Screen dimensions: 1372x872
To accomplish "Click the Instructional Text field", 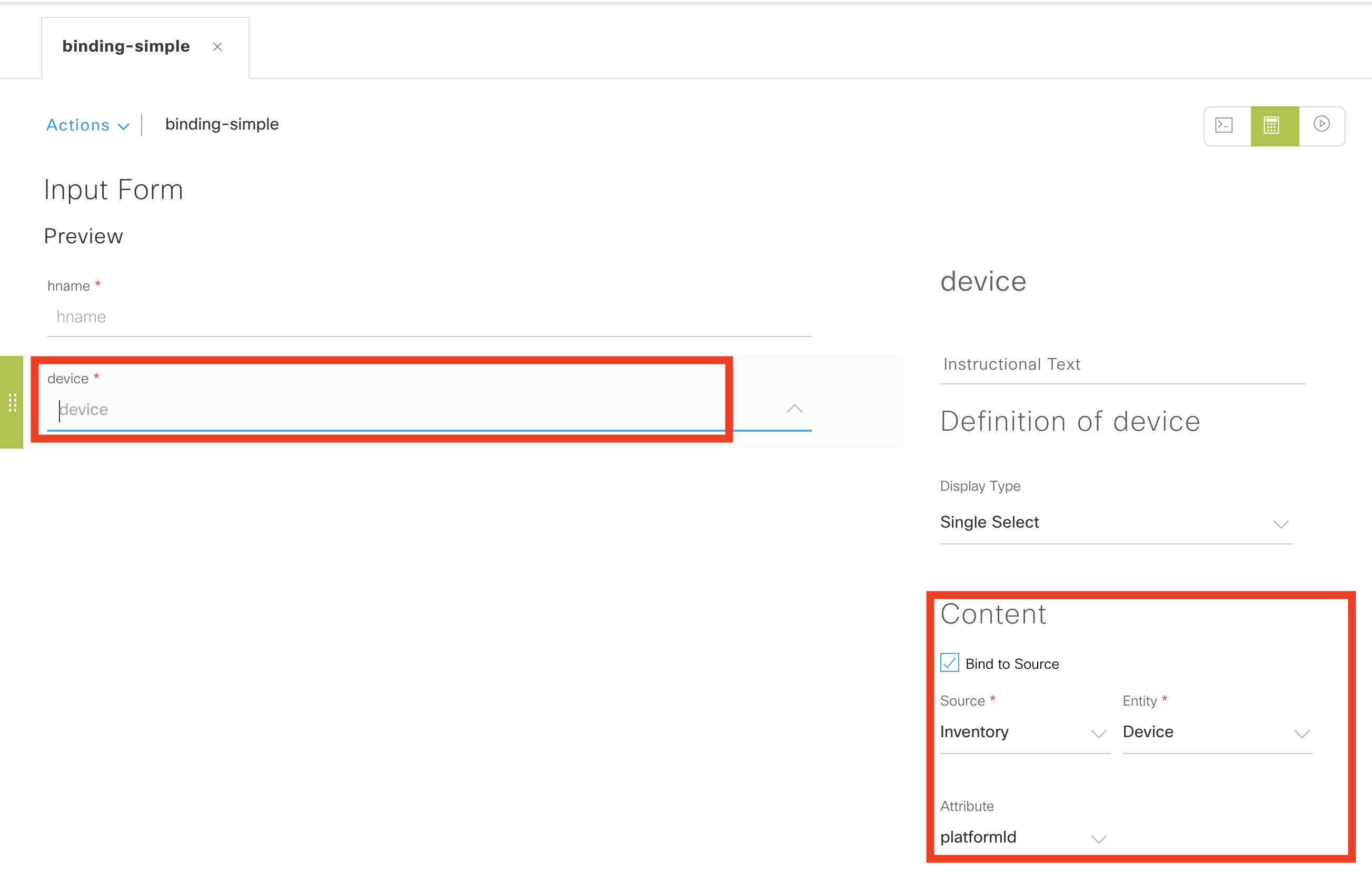I will [x=1121, y=365].
